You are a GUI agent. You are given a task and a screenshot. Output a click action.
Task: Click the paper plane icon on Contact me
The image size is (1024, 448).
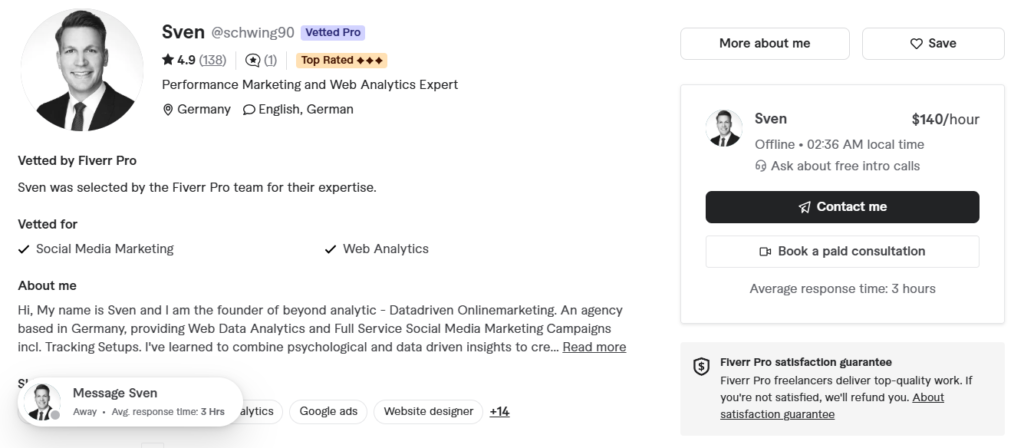805,207
